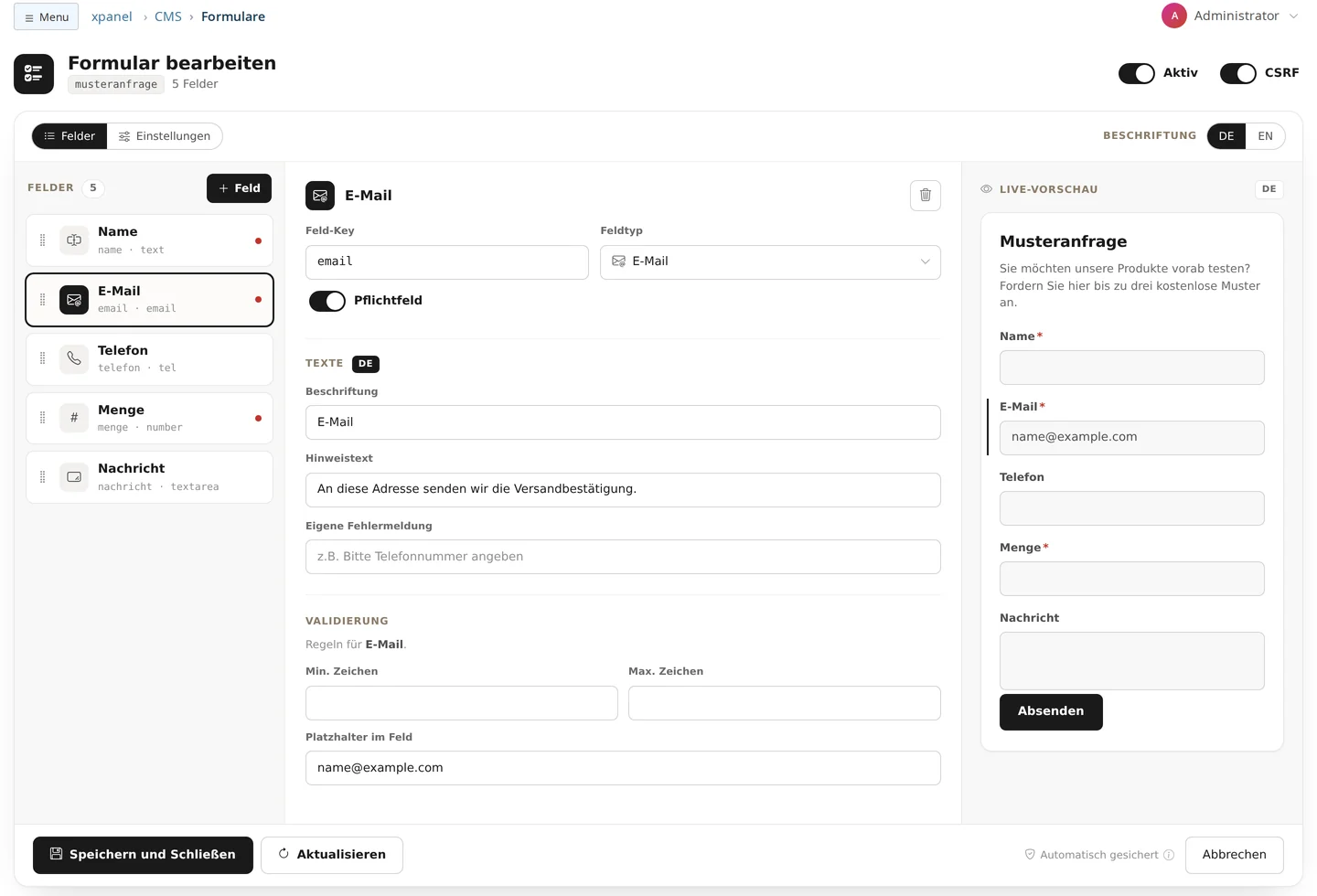
Task: Click the preview Name input
Action: point(1132,368)
